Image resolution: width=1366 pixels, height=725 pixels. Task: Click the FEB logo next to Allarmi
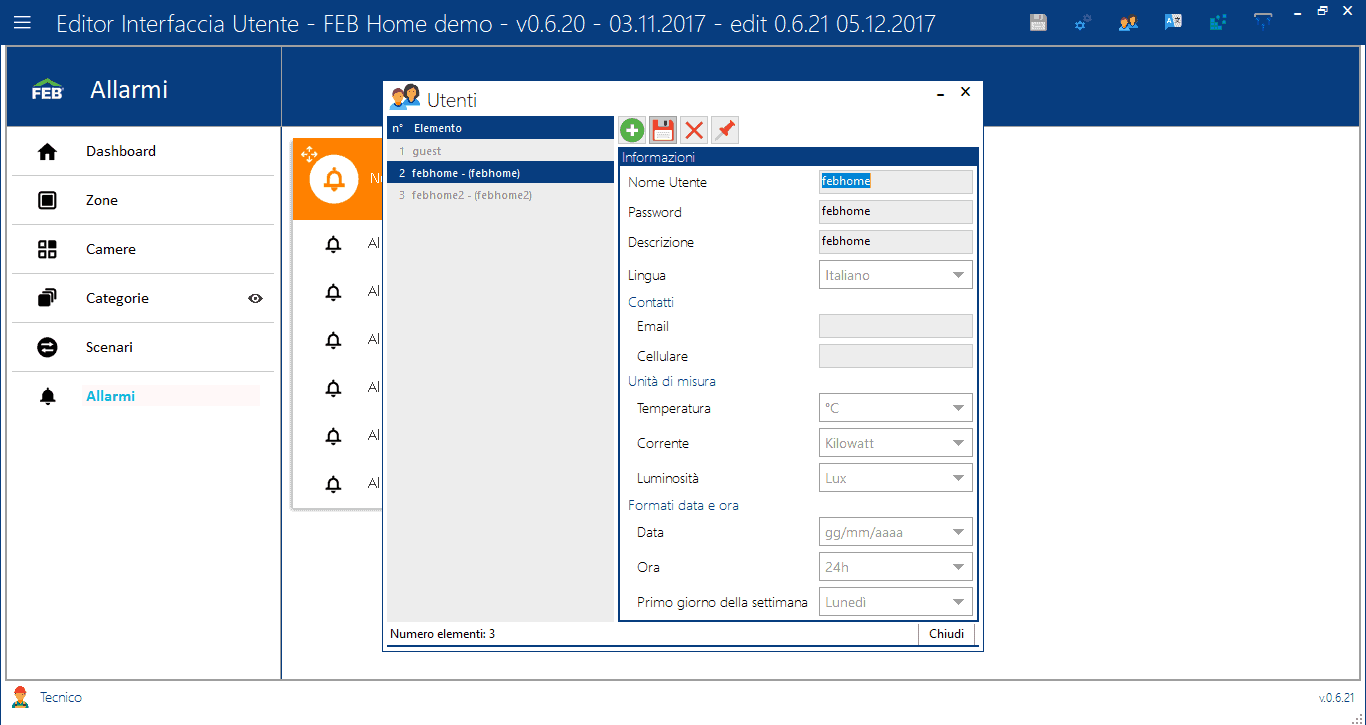(x=47, y=90)
